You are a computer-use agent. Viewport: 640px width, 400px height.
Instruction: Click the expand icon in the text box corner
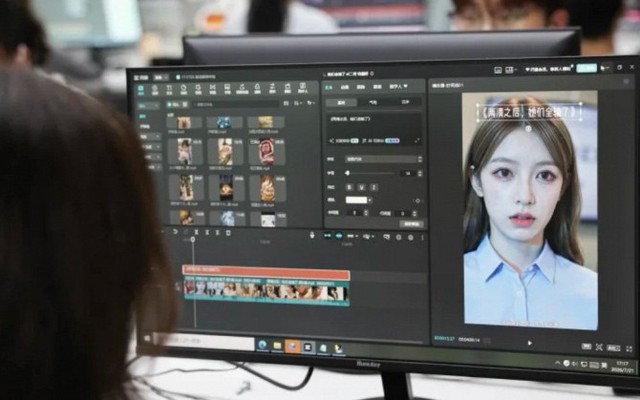click(x=417, y=140)
